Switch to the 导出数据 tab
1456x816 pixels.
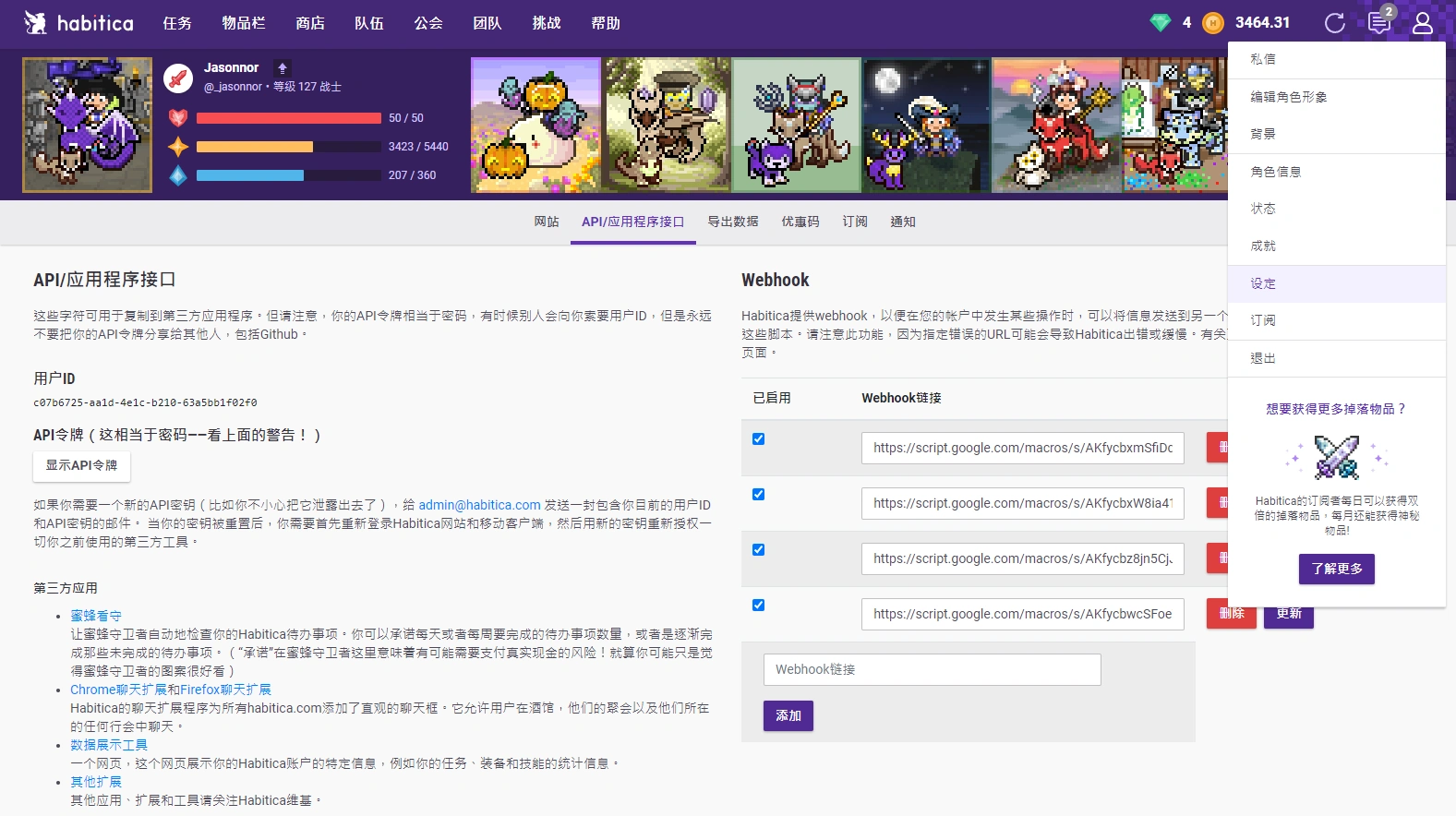click(733, 222)
